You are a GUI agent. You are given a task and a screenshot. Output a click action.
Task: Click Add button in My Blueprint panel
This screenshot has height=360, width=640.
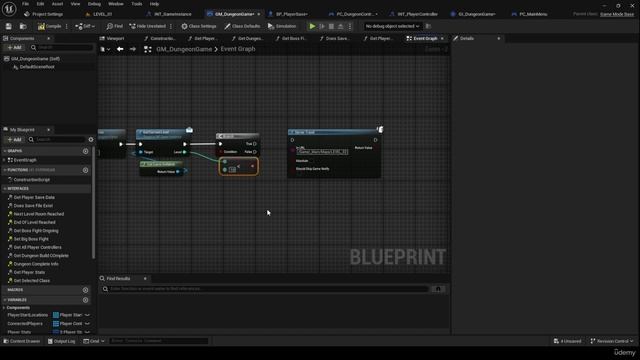(x=14, y=139)
